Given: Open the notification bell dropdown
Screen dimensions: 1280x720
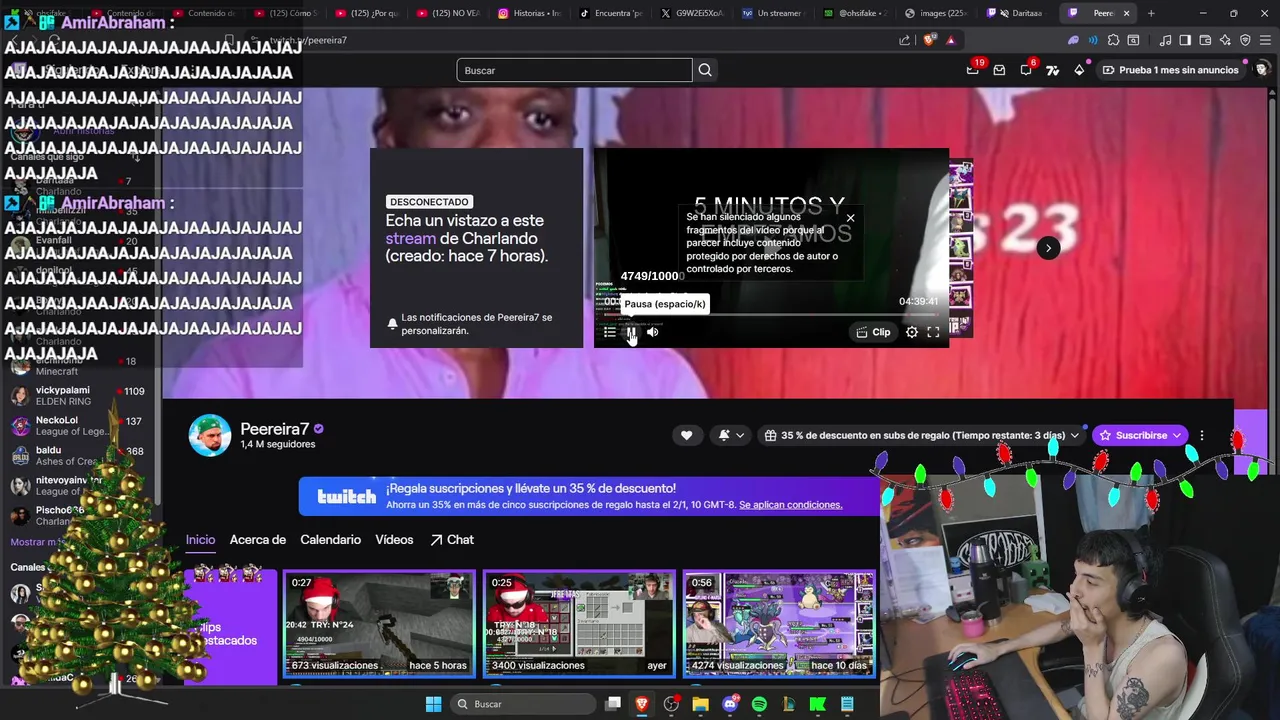Looking at the screenshot, I should click(x=731, y=435).
